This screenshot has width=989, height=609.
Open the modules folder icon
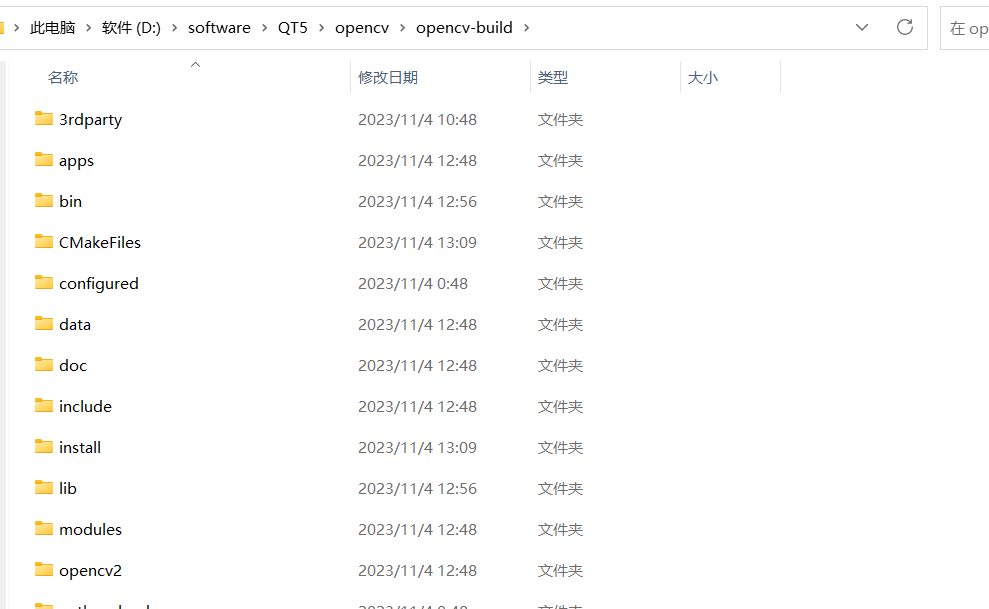(x=42, y=529)
